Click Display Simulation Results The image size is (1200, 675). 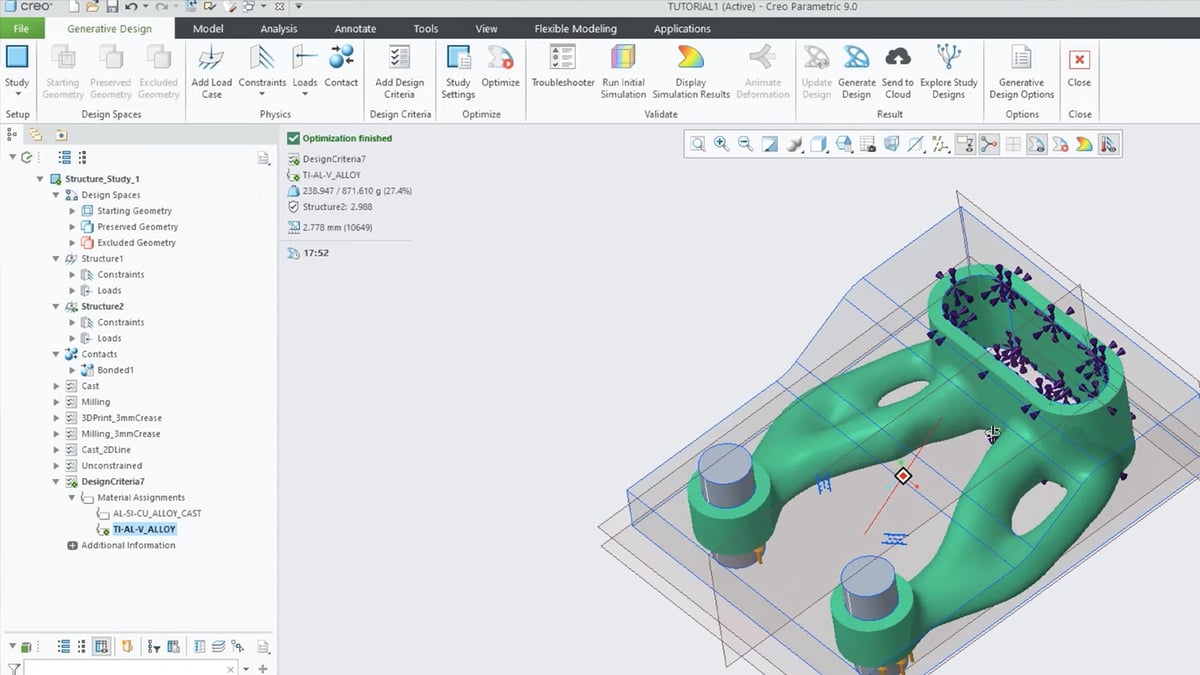coord(691,72)
